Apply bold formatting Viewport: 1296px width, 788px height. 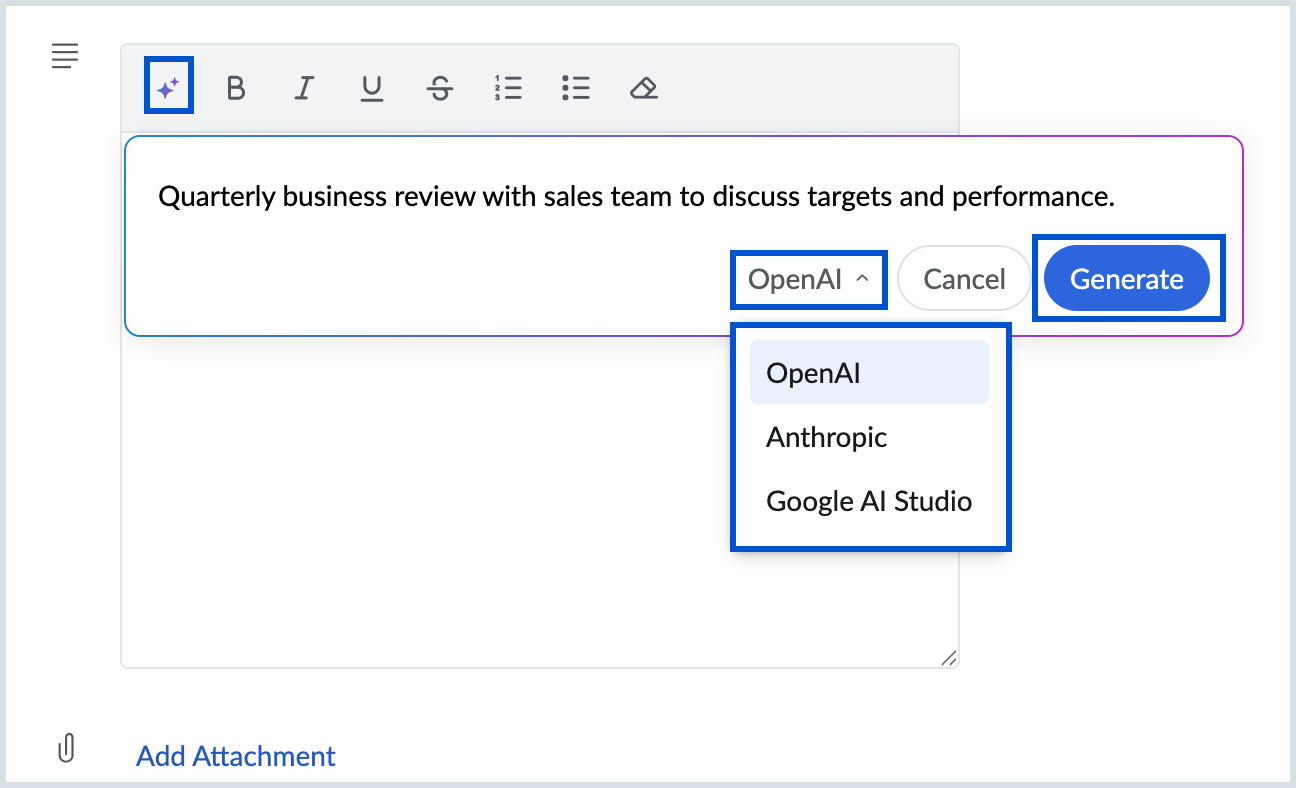[236, 88]
